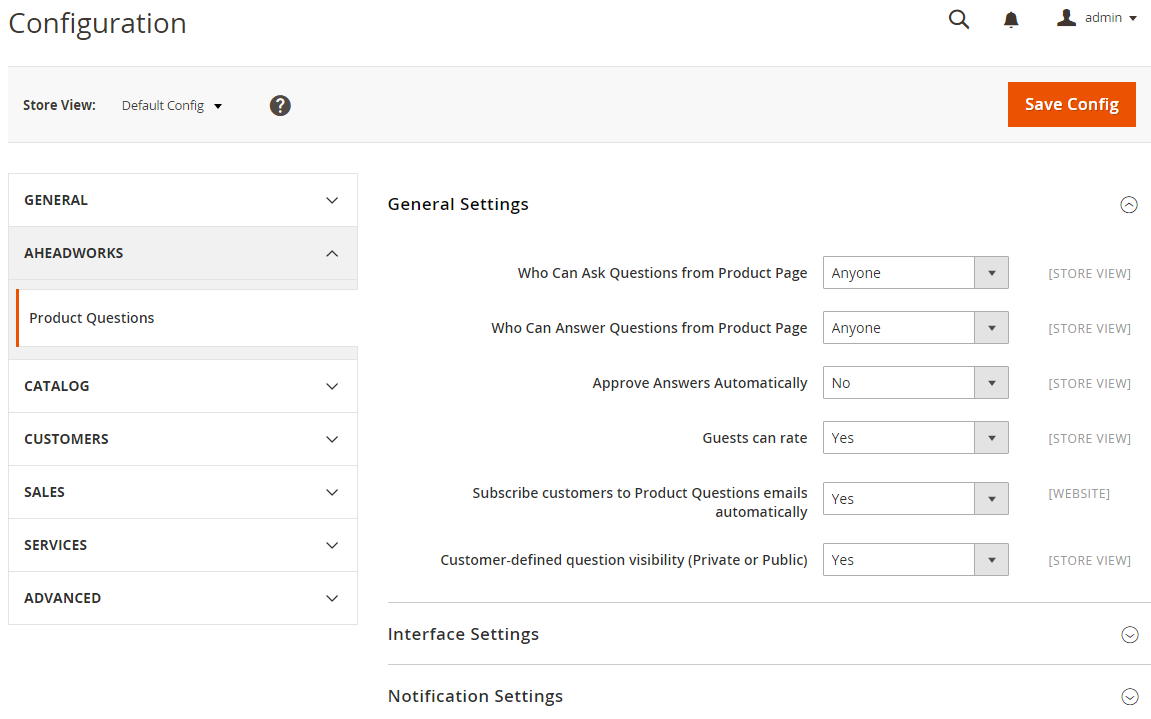
Task: Change Subscribe customers automatically dropdown
Action: 915,499
